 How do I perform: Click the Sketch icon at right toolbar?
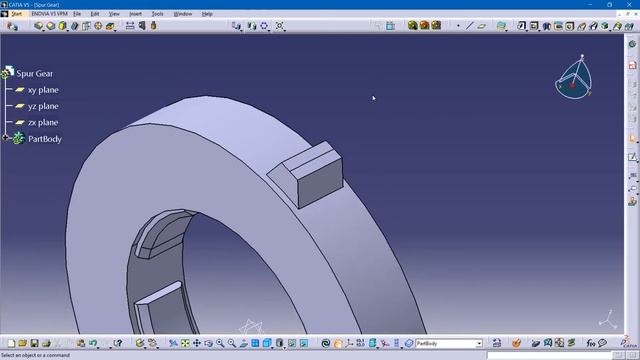coord(632,157)
